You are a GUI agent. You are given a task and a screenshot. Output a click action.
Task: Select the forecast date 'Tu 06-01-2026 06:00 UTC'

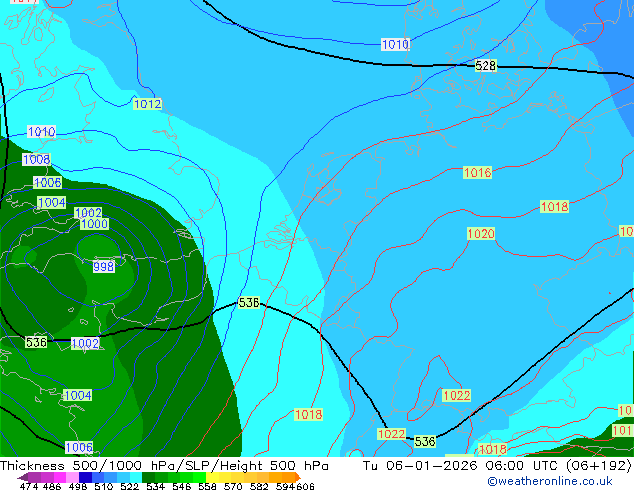point(461,466)
